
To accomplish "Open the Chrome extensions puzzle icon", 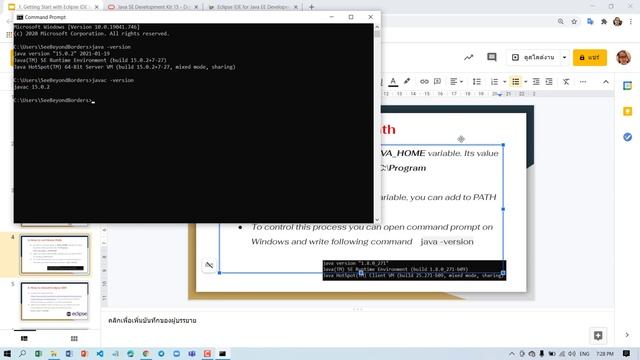I will pyautogui.click(x=604, y=21).
